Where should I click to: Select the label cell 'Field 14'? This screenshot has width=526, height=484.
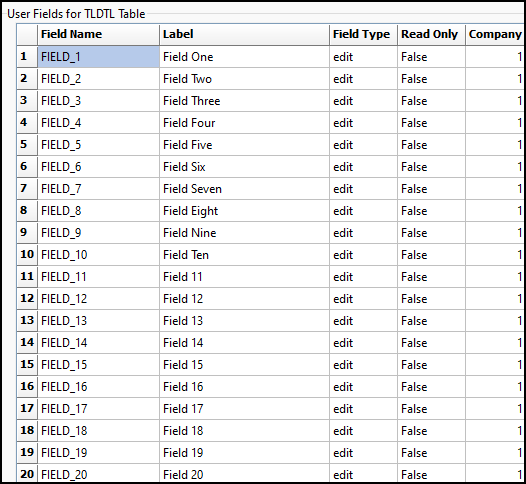[x=245, y=342]
